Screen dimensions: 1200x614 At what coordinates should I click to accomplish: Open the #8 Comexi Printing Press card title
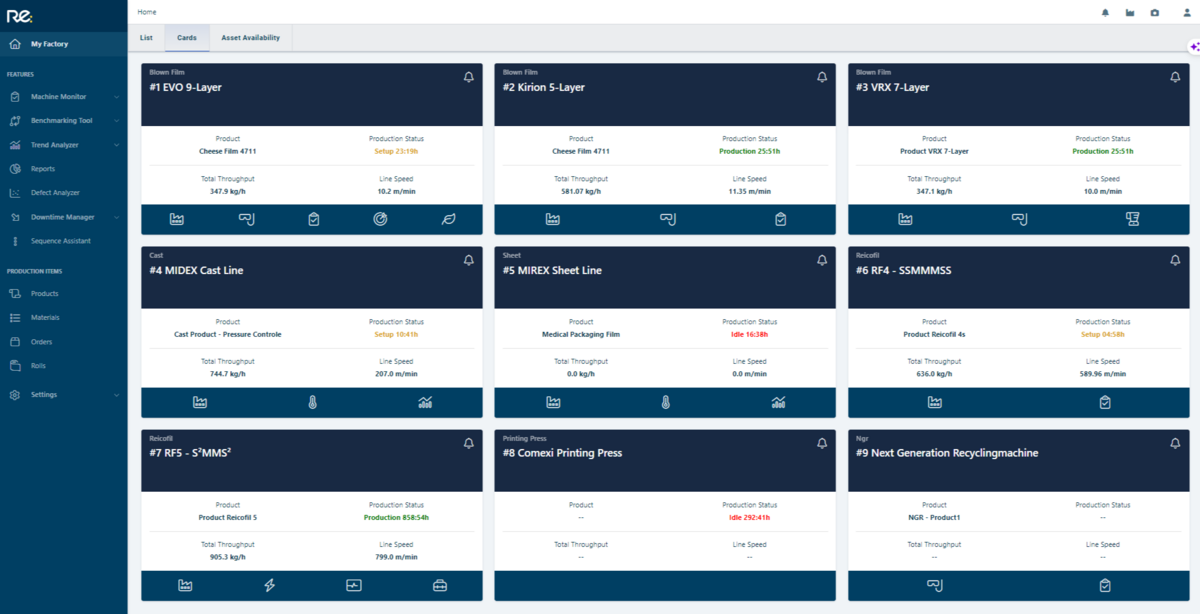562,453
